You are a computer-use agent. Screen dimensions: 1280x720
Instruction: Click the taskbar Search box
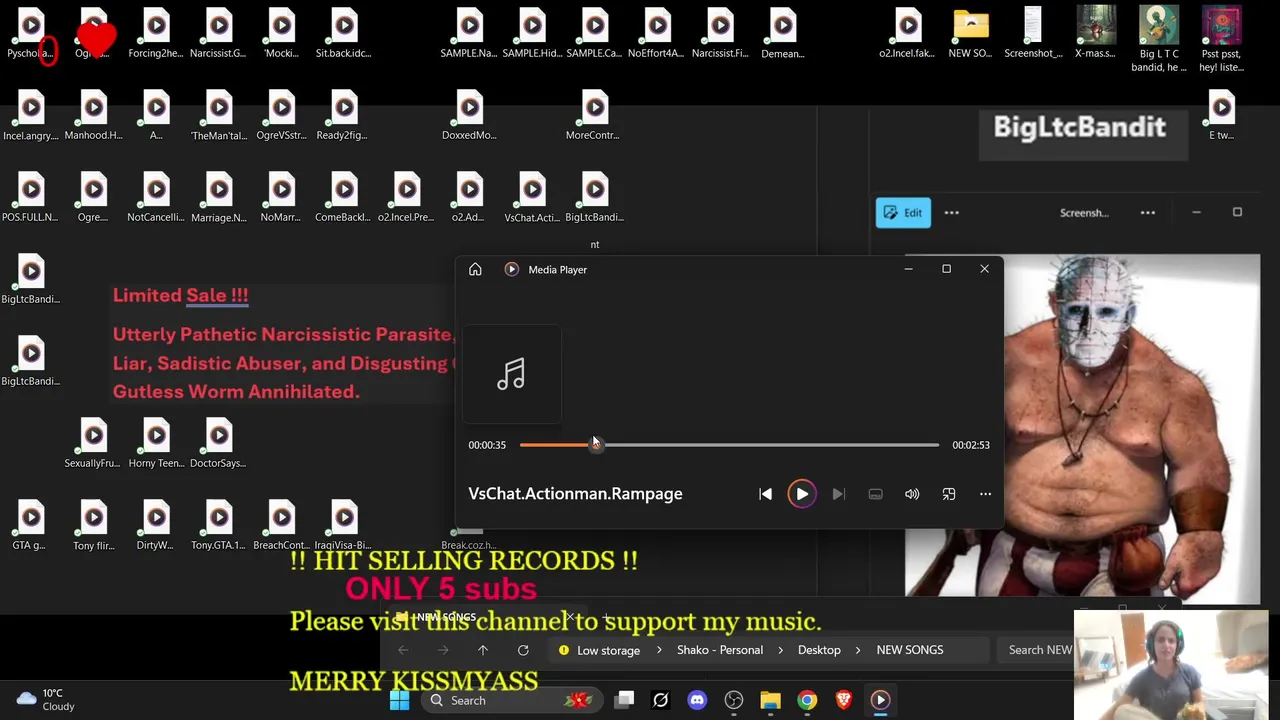point(510,700)
